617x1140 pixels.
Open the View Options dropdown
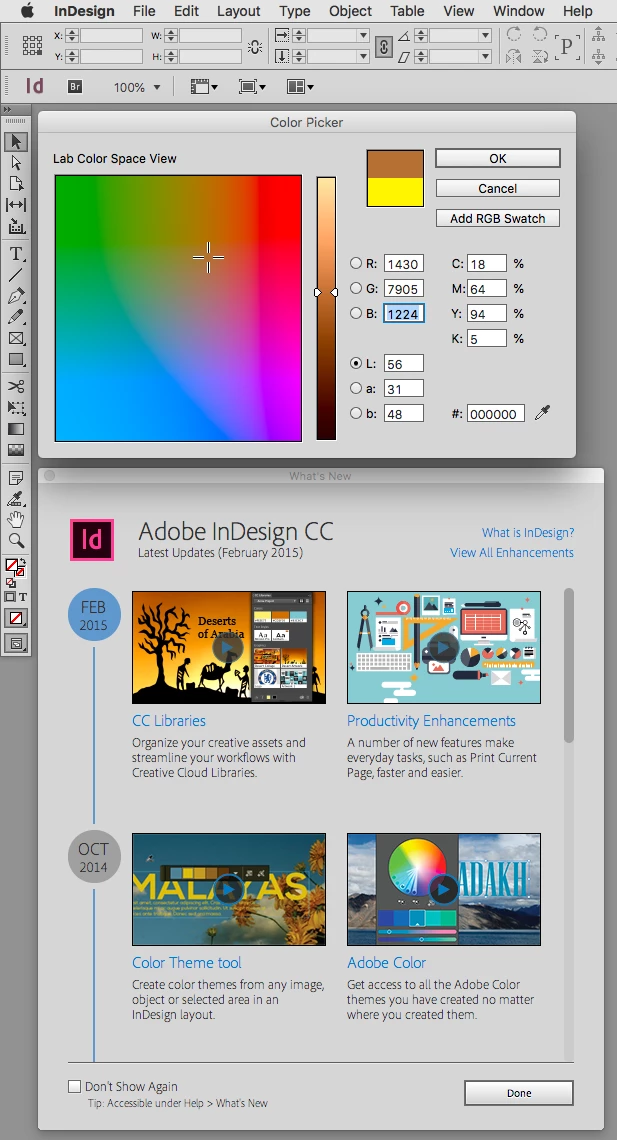[204, 87]
